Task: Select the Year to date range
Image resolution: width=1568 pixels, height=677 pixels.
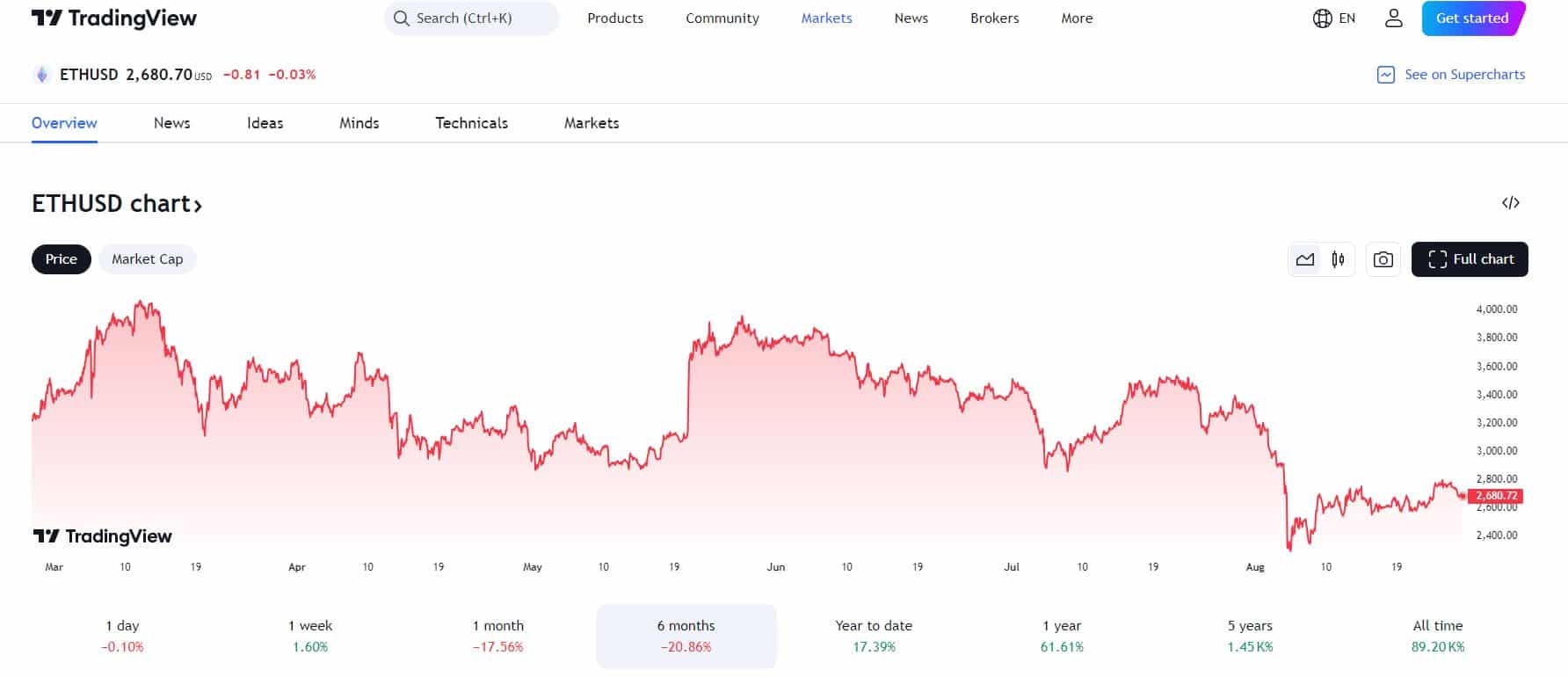Action: [874, 637]
